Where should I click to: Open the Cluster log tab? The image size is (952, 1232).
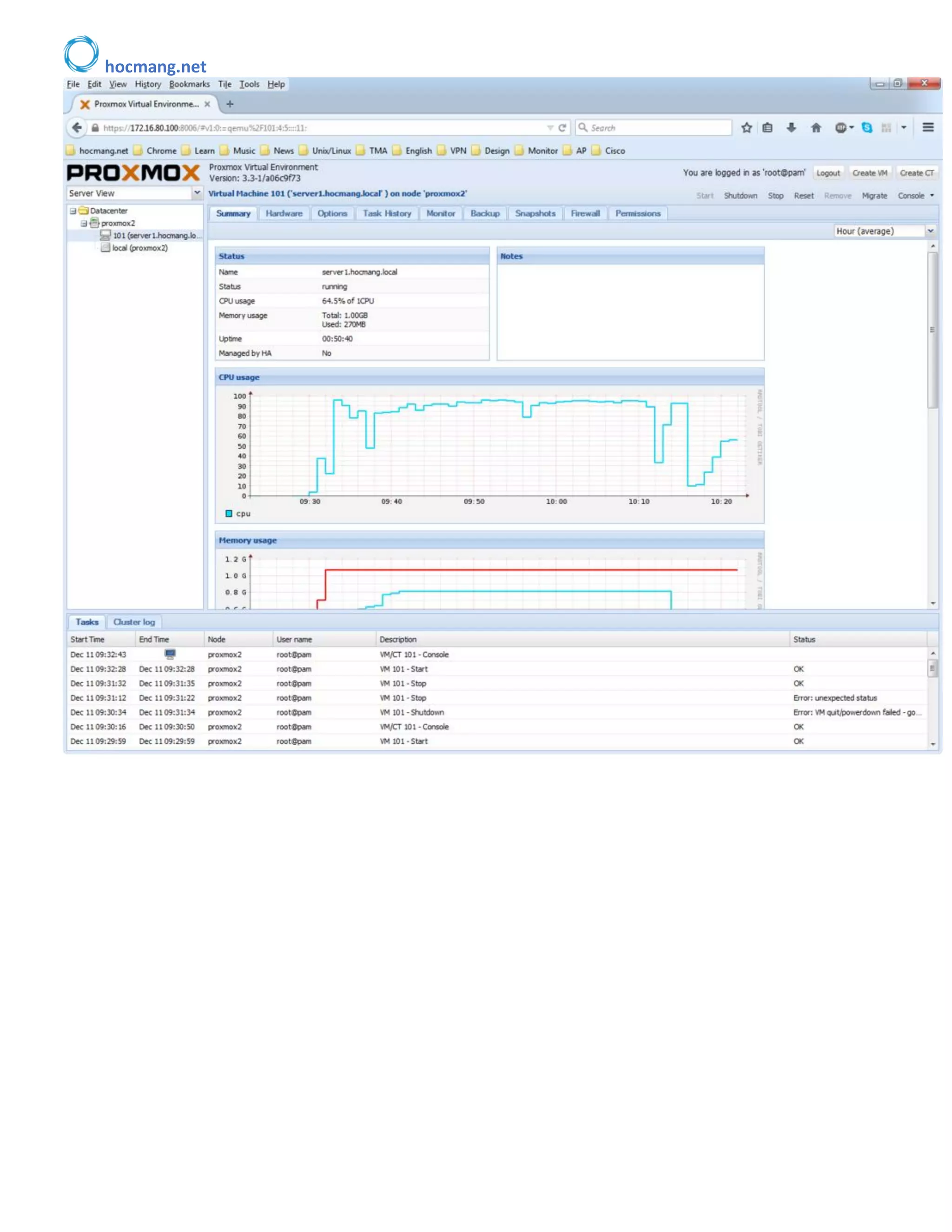click(134, 622)
